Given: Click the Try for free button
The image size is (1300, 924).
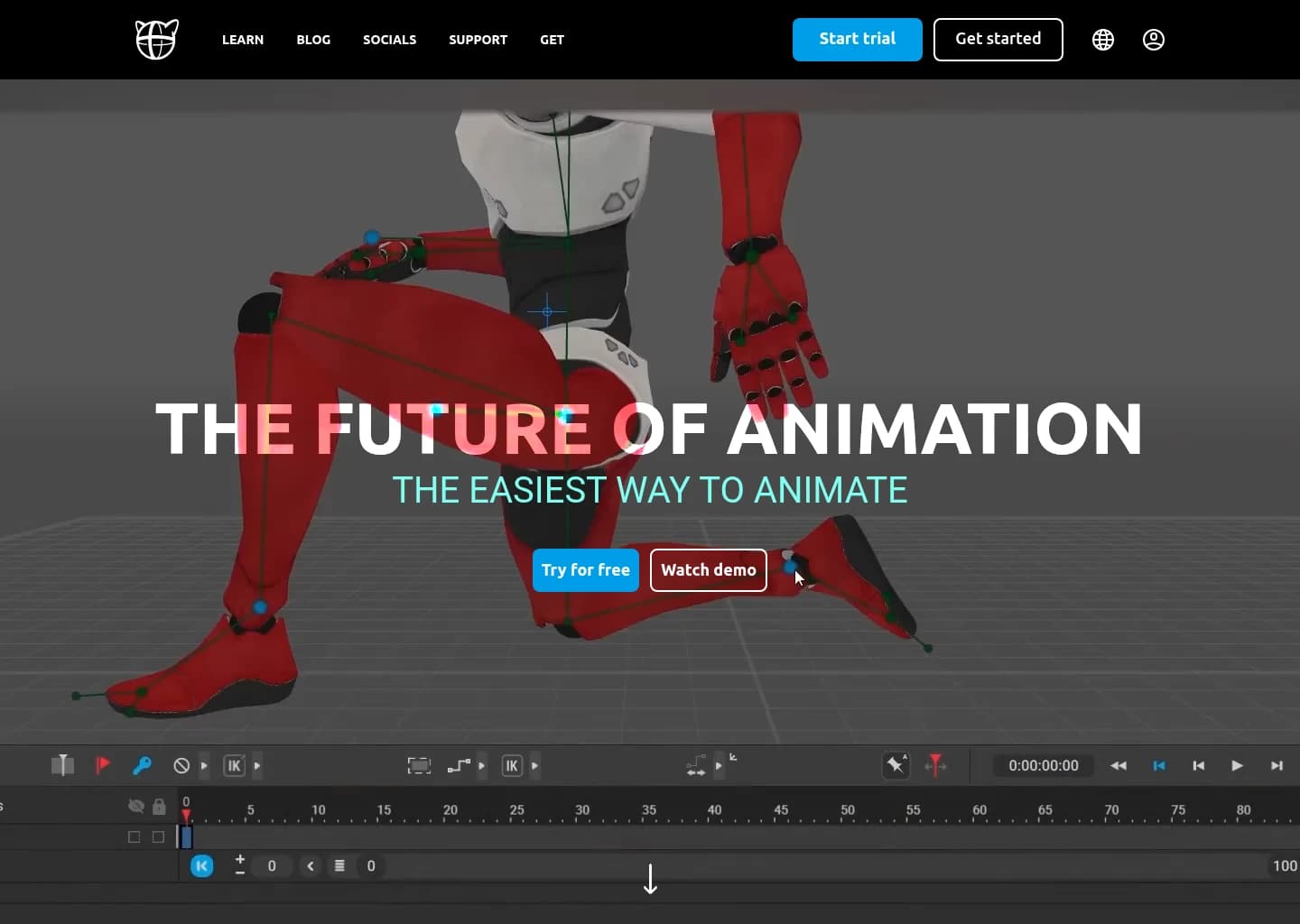Looking at the screenshot, I should pos(586,570).
